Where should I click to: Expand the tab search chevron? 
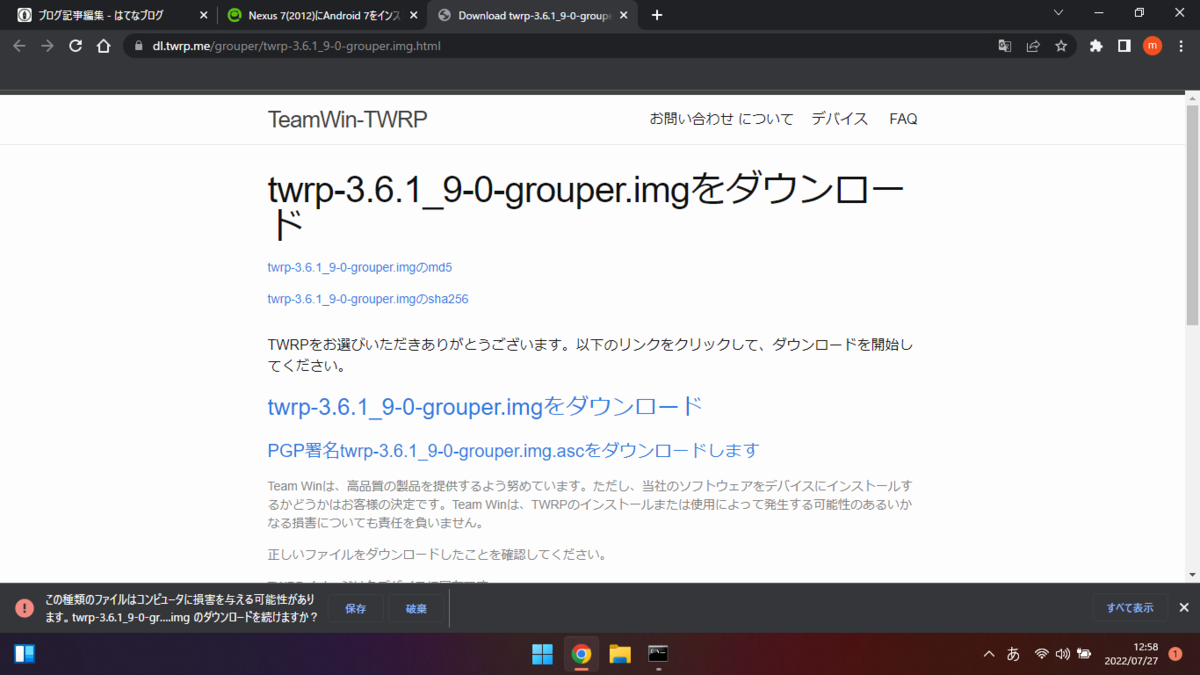coord(1060,12)
